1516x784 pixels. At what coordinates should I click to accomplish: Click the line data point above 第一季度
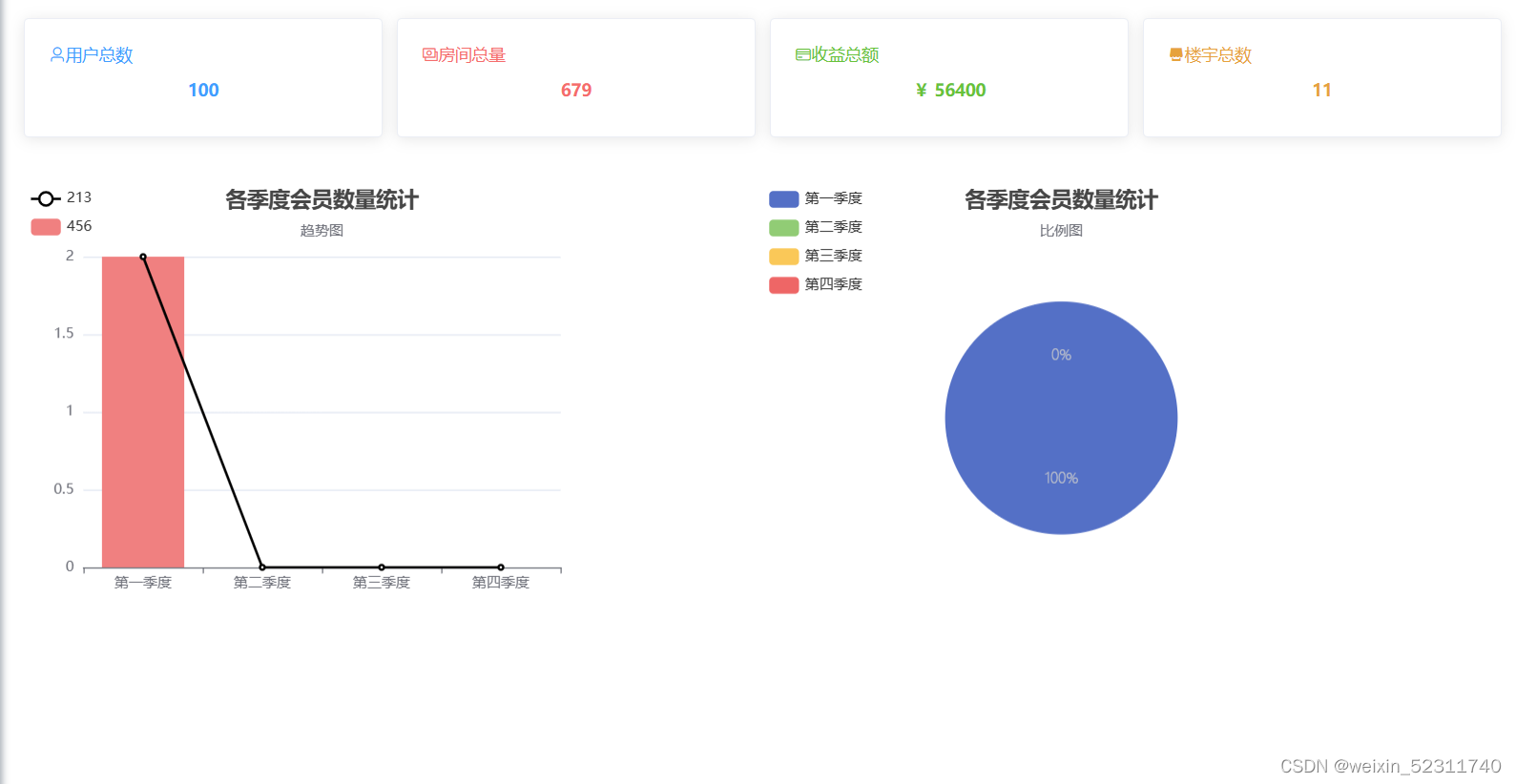(143, 257)
